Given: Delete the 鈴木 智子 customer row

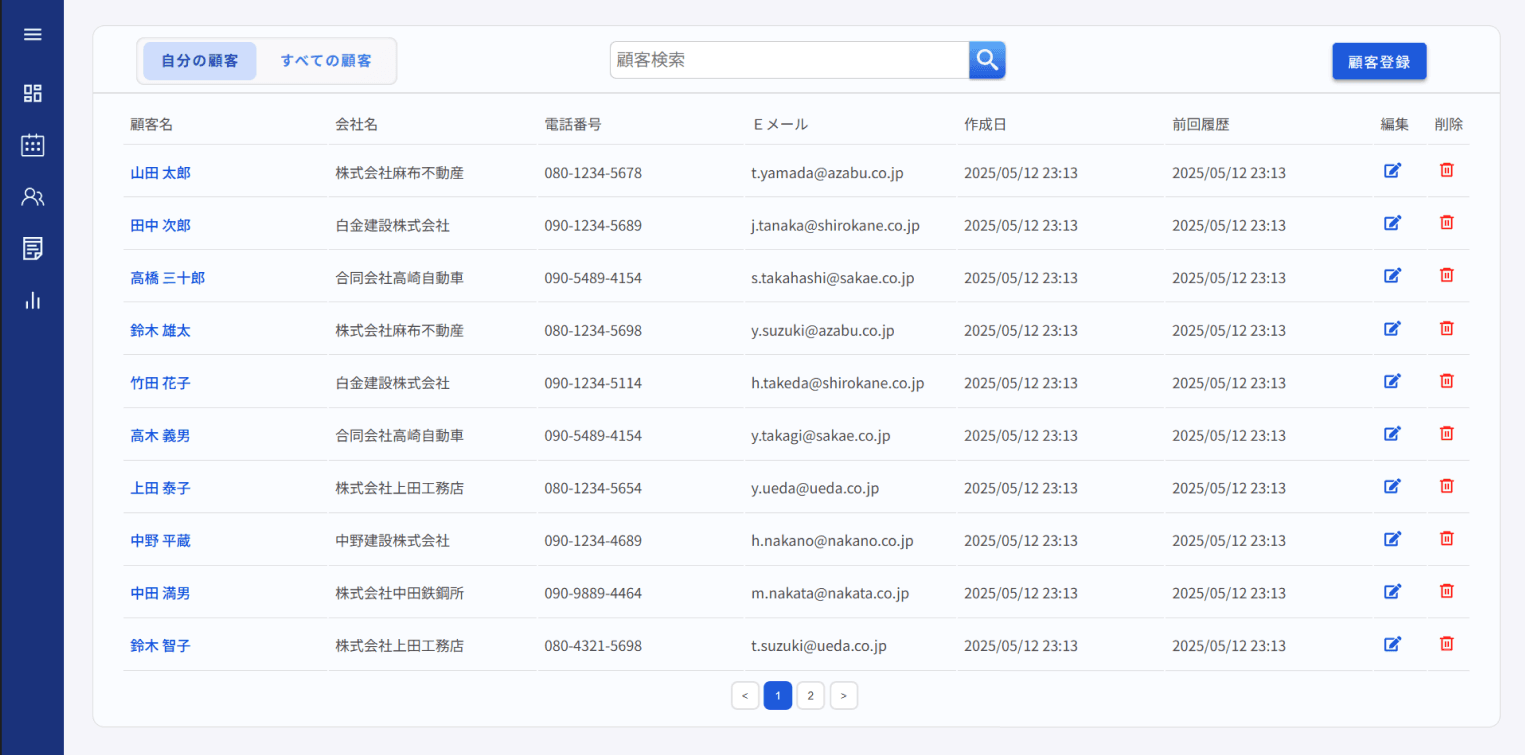Looking at the screenshot, I should [1446, 644].
